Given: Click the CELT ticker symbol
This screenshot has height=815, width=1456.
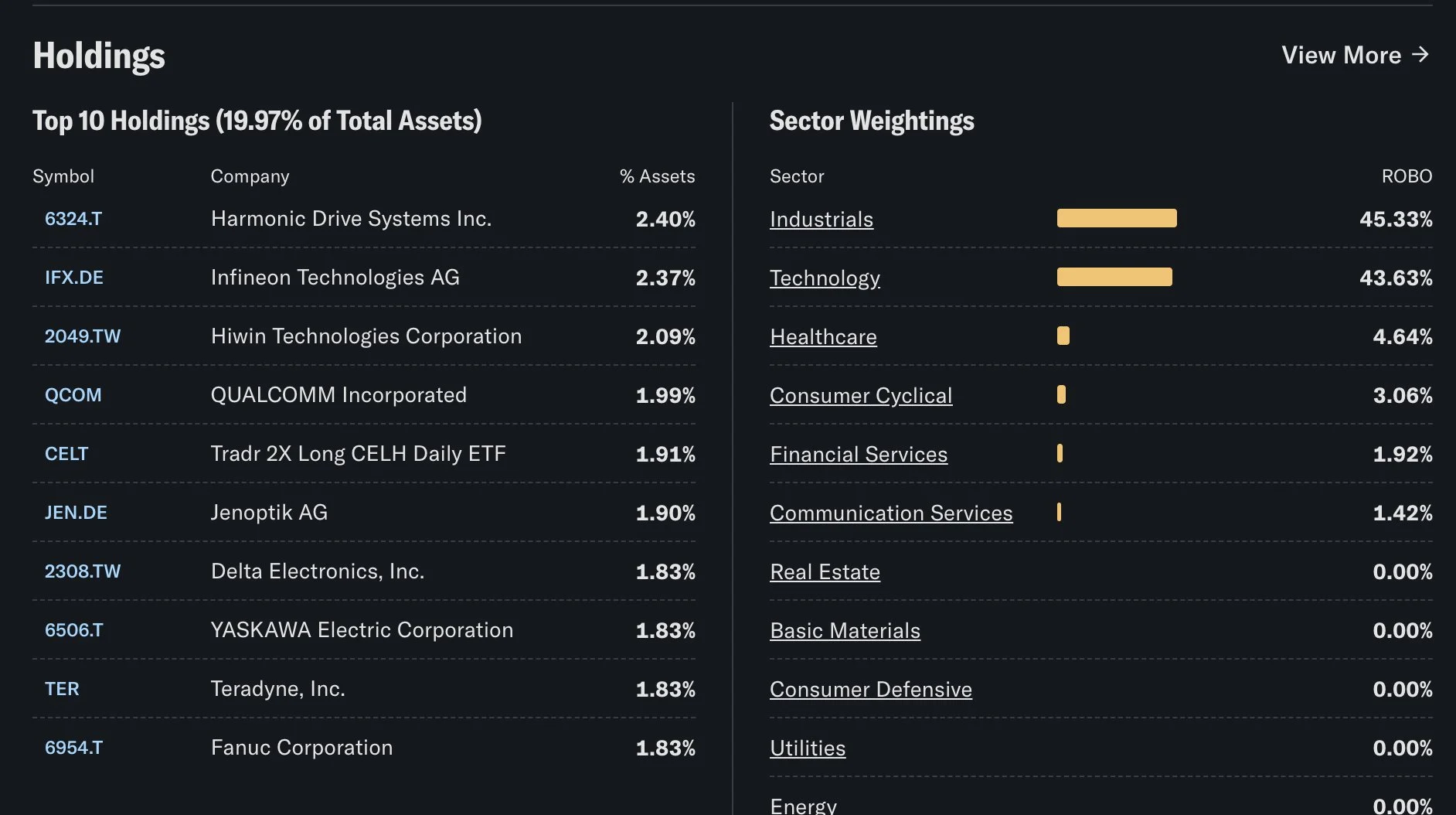Looking at the screenshot, I should click(66, 454).
